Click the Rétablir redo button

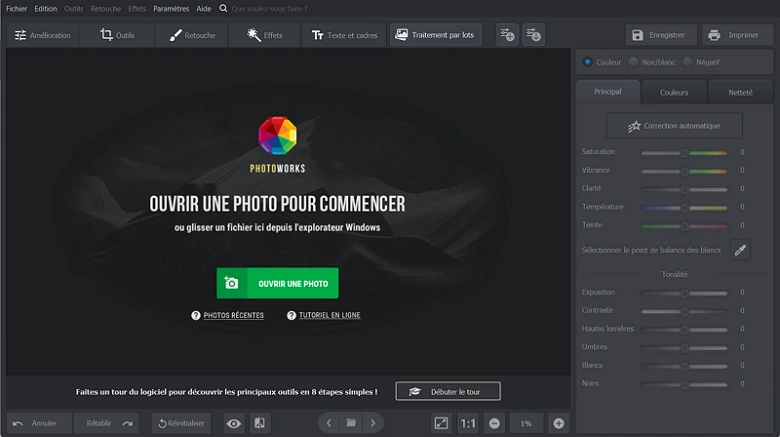click(106, 423)
